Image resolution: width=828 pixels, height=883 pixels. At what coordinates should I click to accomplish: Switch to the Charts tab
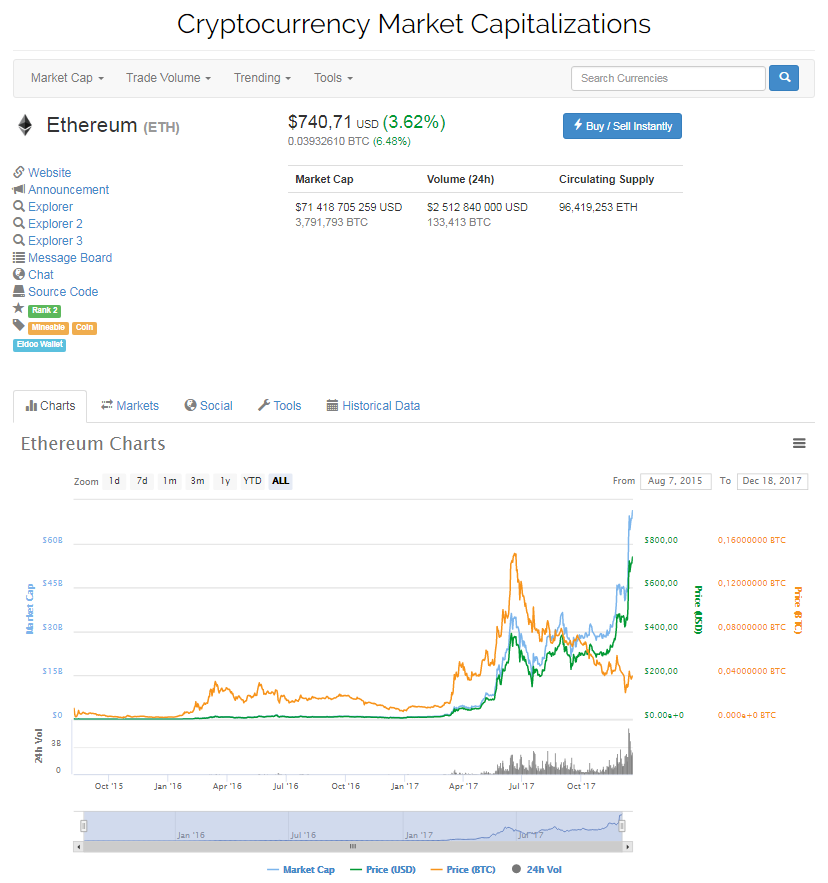click(x=50, y=406)
